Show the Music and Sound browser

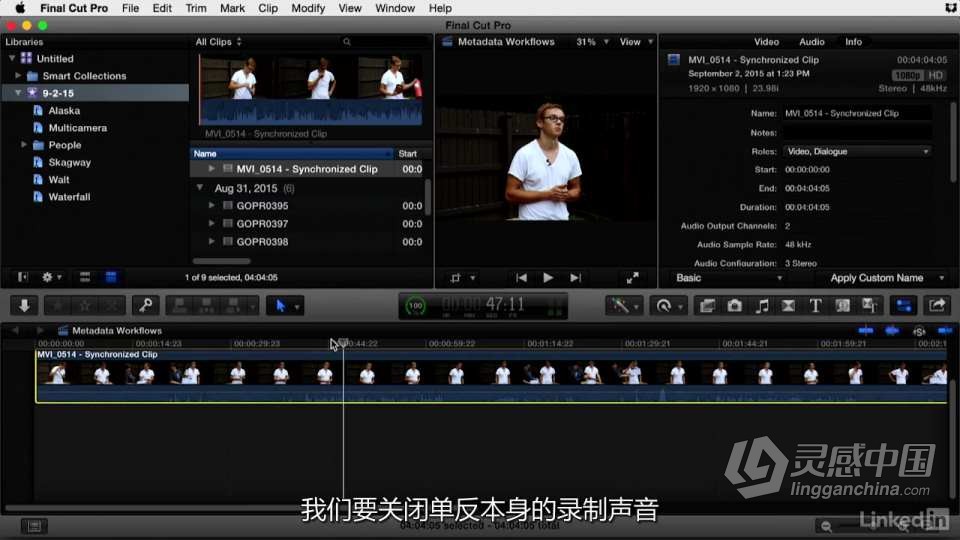click(x=762, y=306)
